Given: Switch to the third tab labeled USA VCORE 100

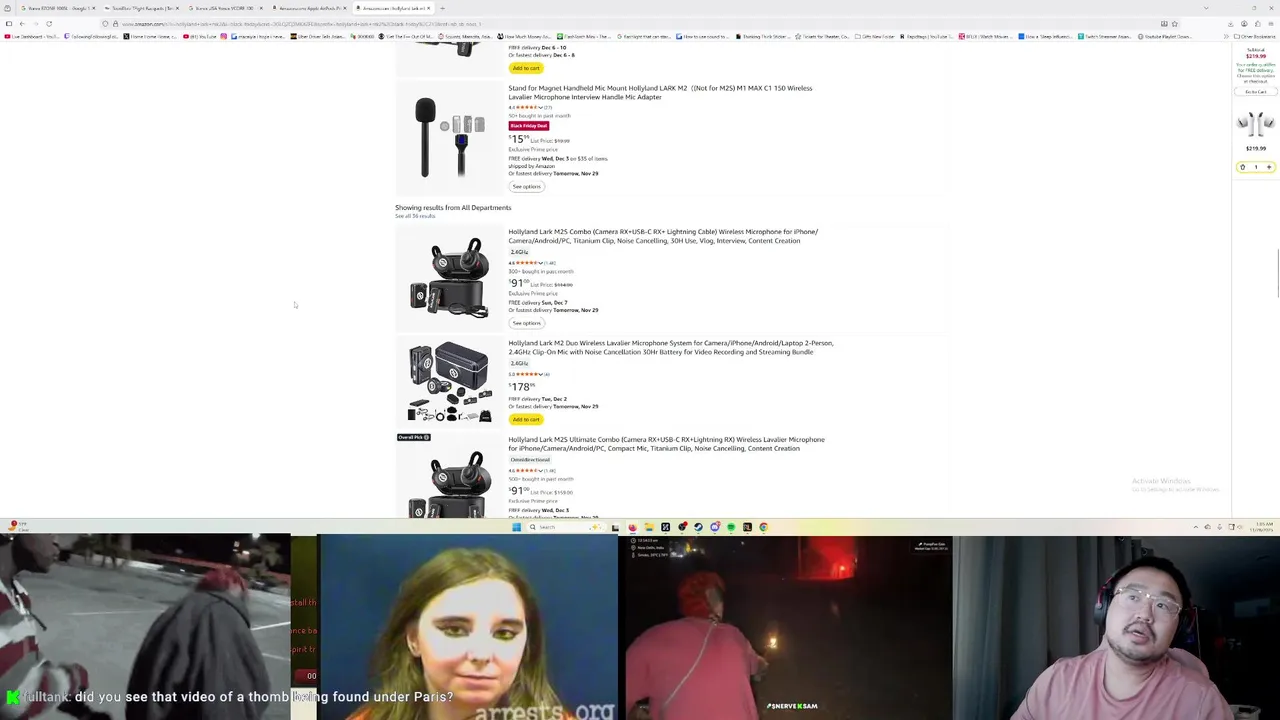Looking at the screenshot, I should [224, 8].
